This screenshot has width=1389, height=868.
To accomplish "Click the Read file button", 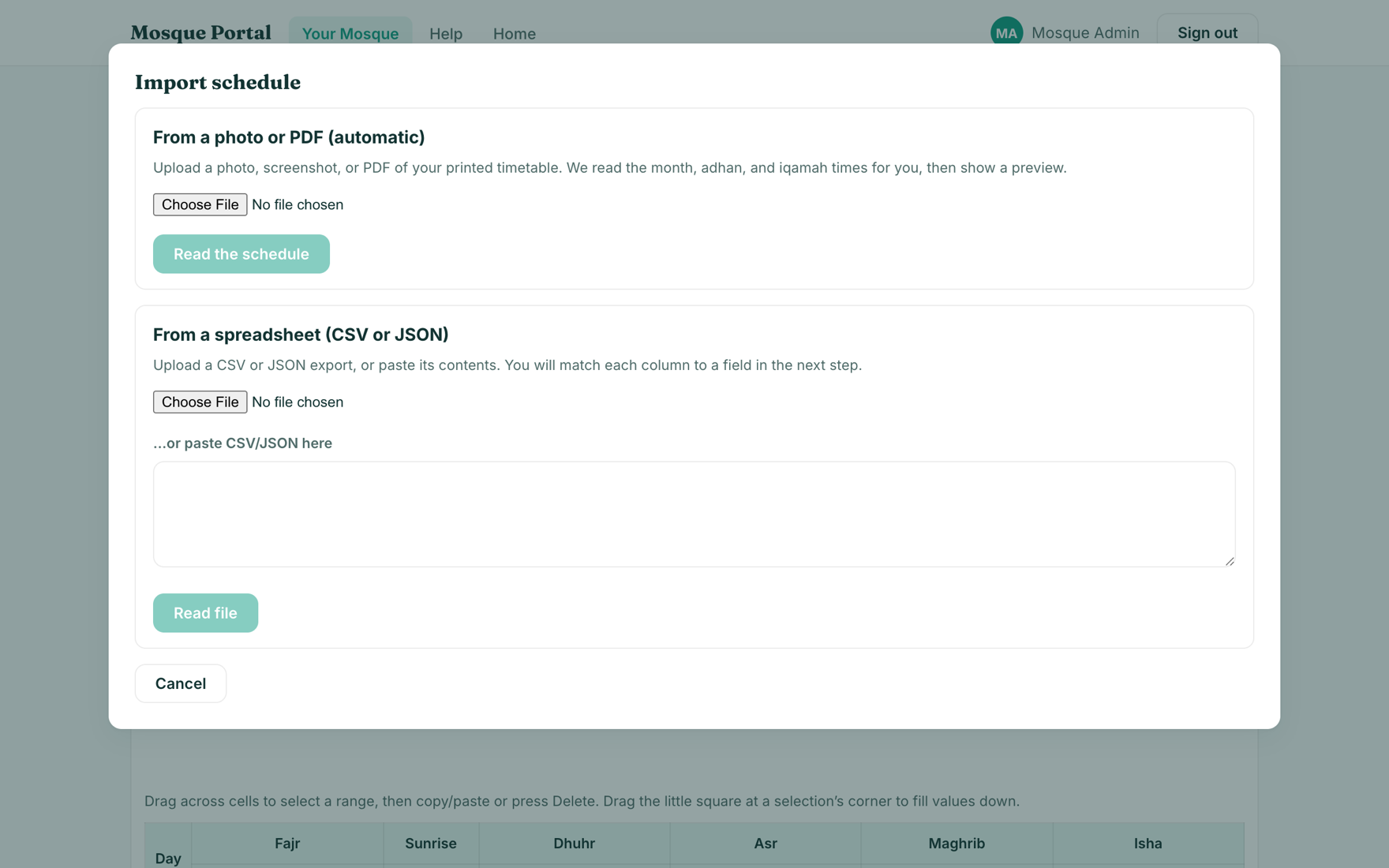I will (205, 613).
